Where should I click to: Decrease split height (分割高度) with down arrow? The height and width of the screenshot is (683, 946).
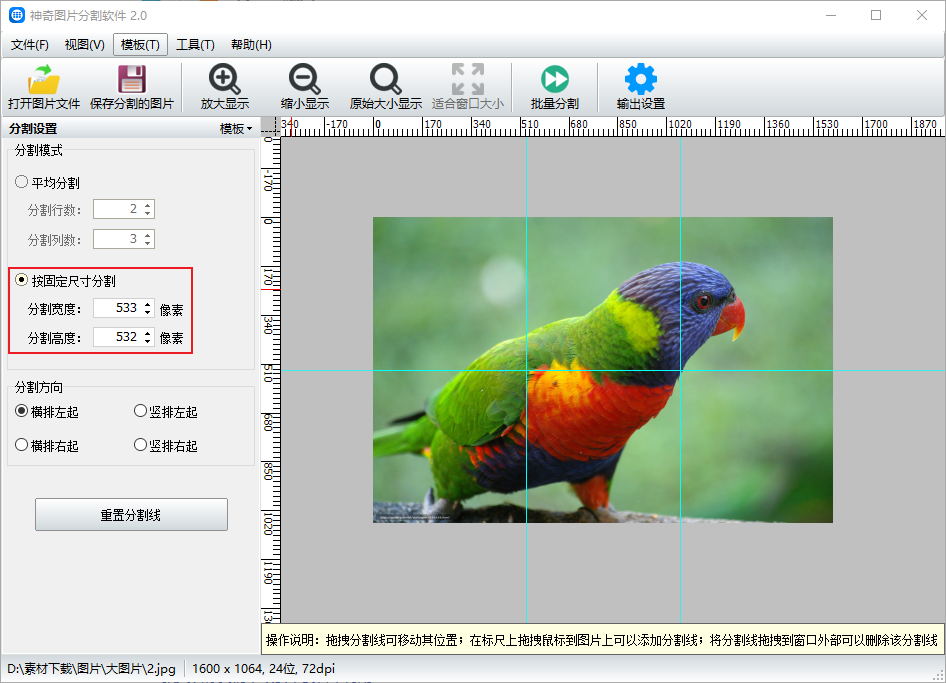coord(148,342)
